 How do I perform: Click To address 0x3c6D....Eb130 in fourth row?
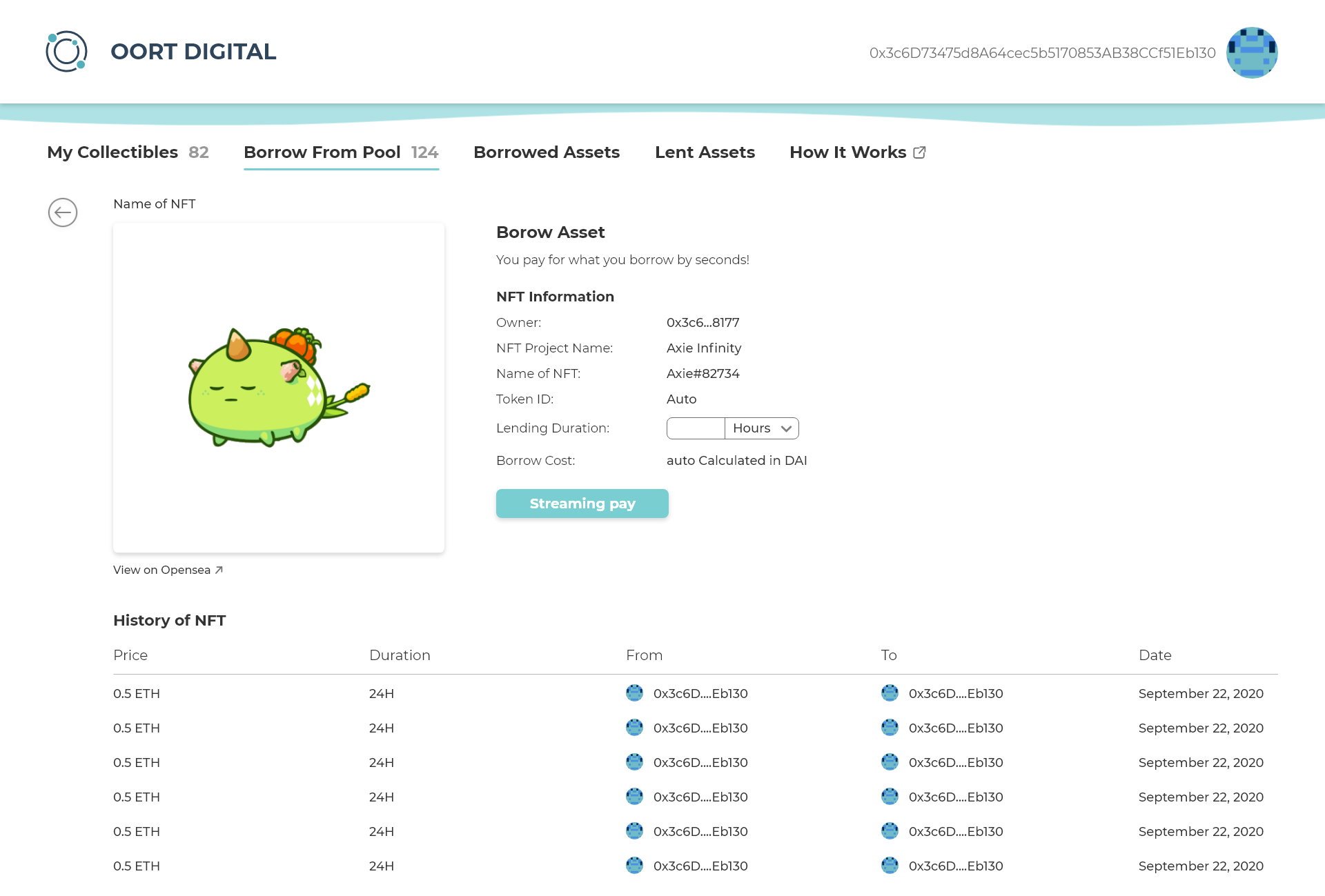pos(956,797)
